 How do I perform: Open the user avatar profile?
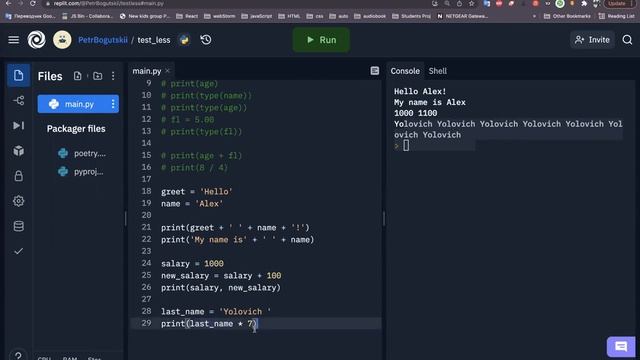coord(62,40)
